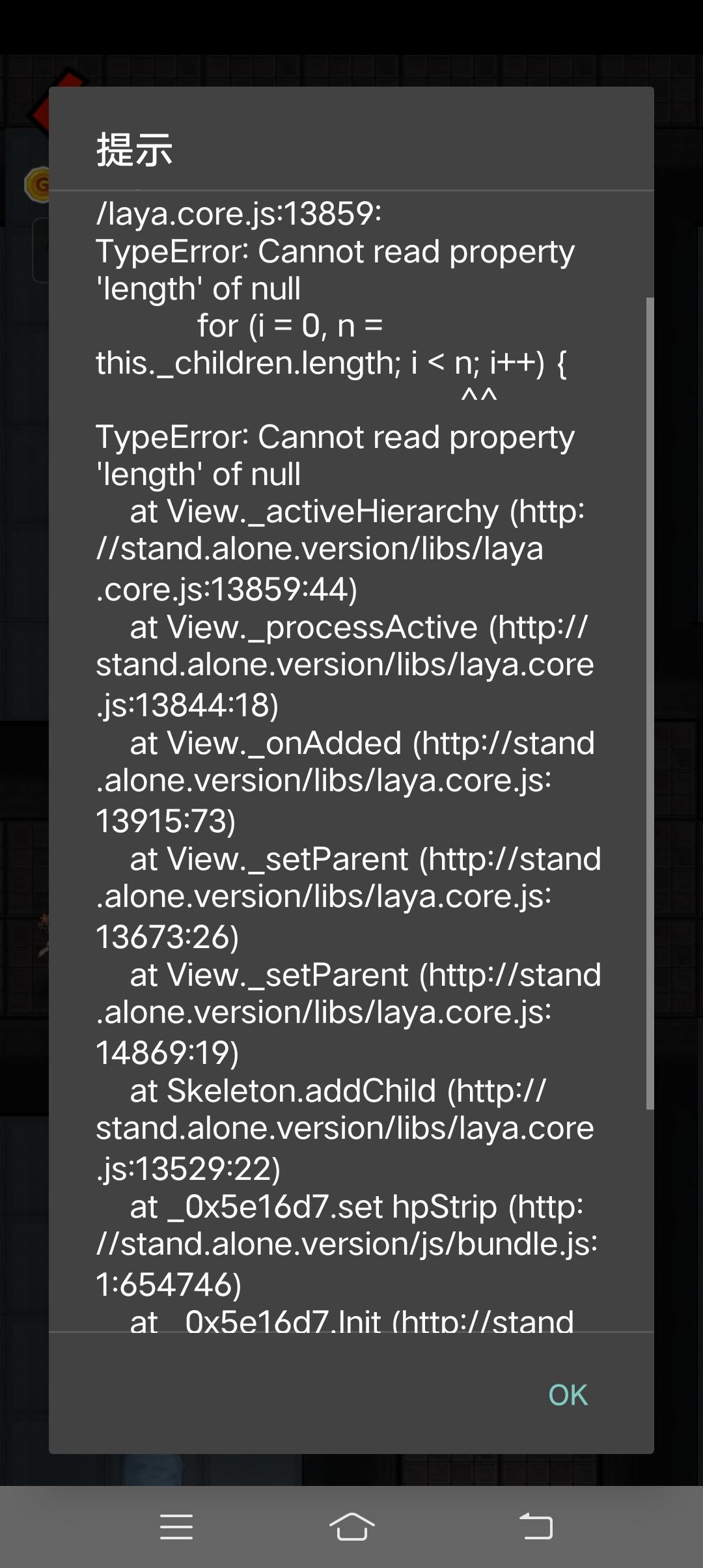Click the 'set hpStrip' stack line
The image size is (703, 1568).
(x=345, y=1245)
